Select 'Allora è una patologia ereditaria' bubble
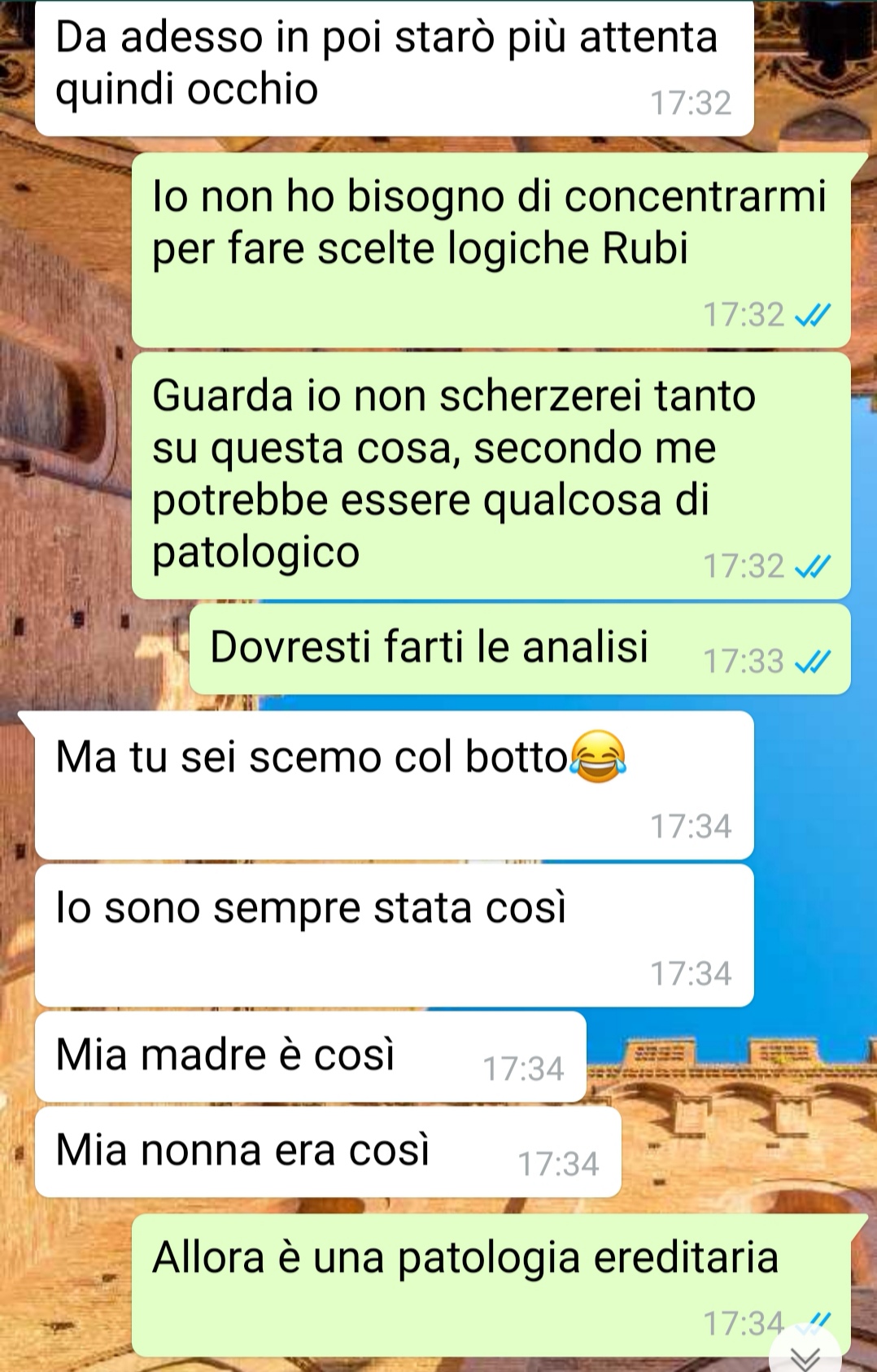 pyautogui.click(x=491, y=1285)
